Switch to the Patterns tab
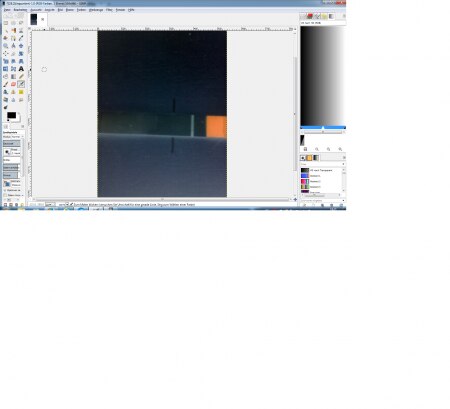 click(309, 158)
